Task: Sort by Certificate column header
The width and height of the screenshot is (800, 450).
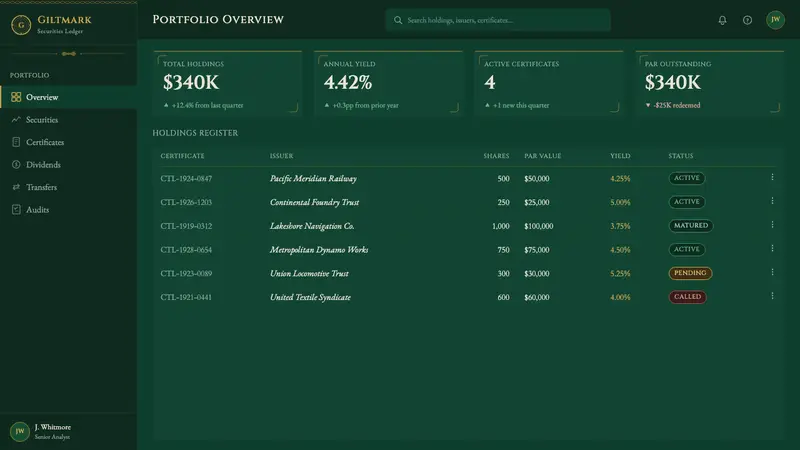Action: (182, 156)
